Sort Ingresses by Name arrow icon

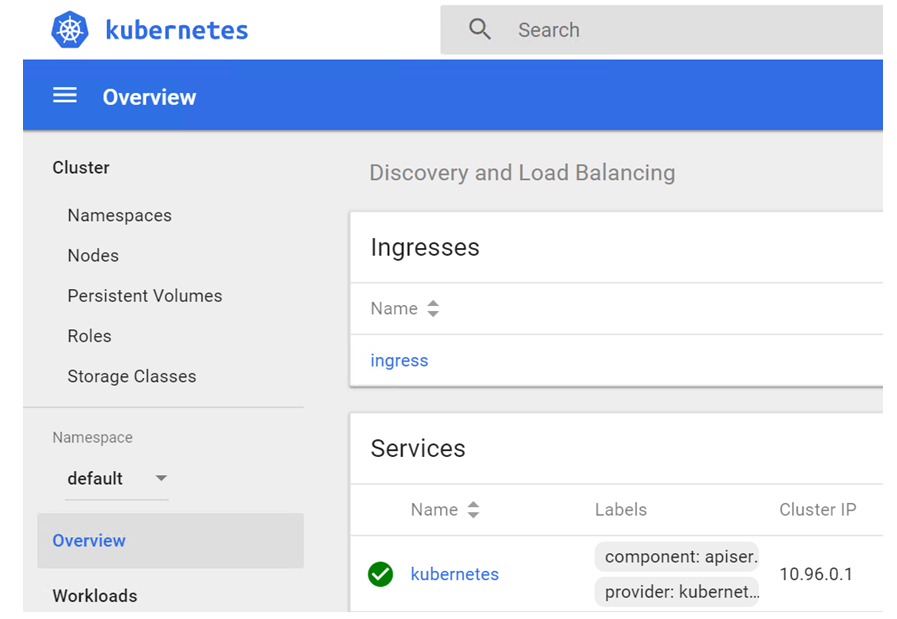pyautogui.click(x=433, y=309)
